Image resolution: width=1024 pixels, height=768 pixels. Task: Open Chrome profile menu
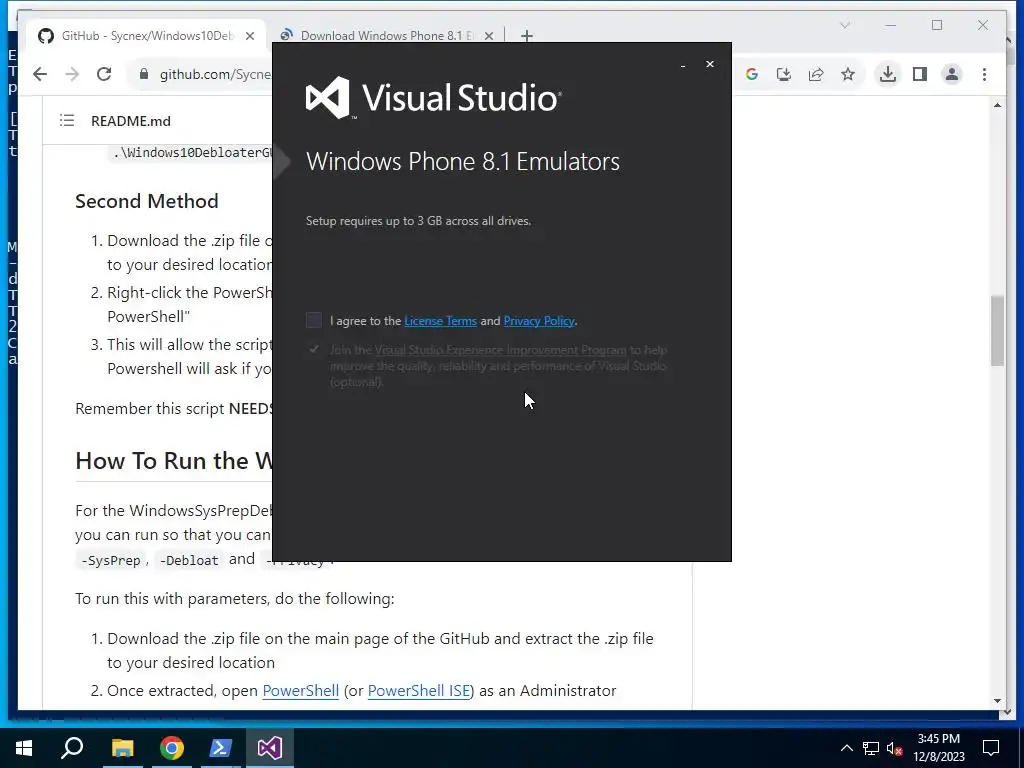point(952,74)
